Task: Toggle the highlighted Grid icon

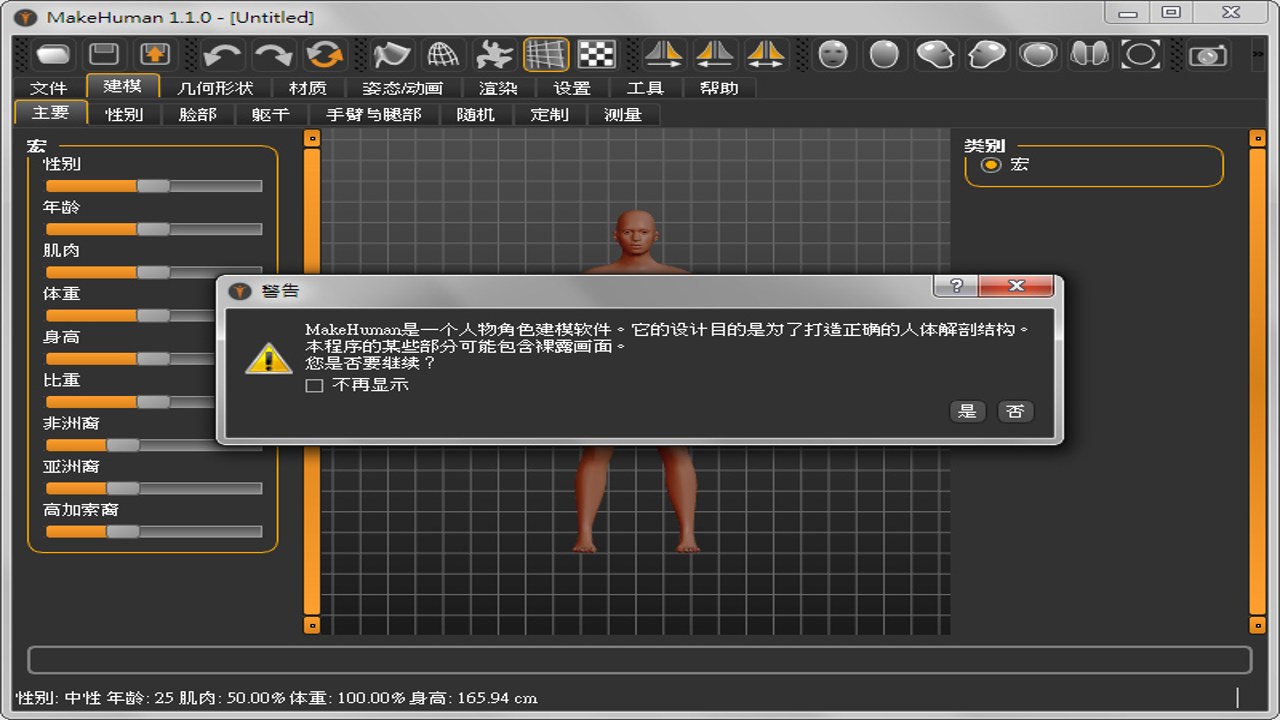Action: click(545, 54)
